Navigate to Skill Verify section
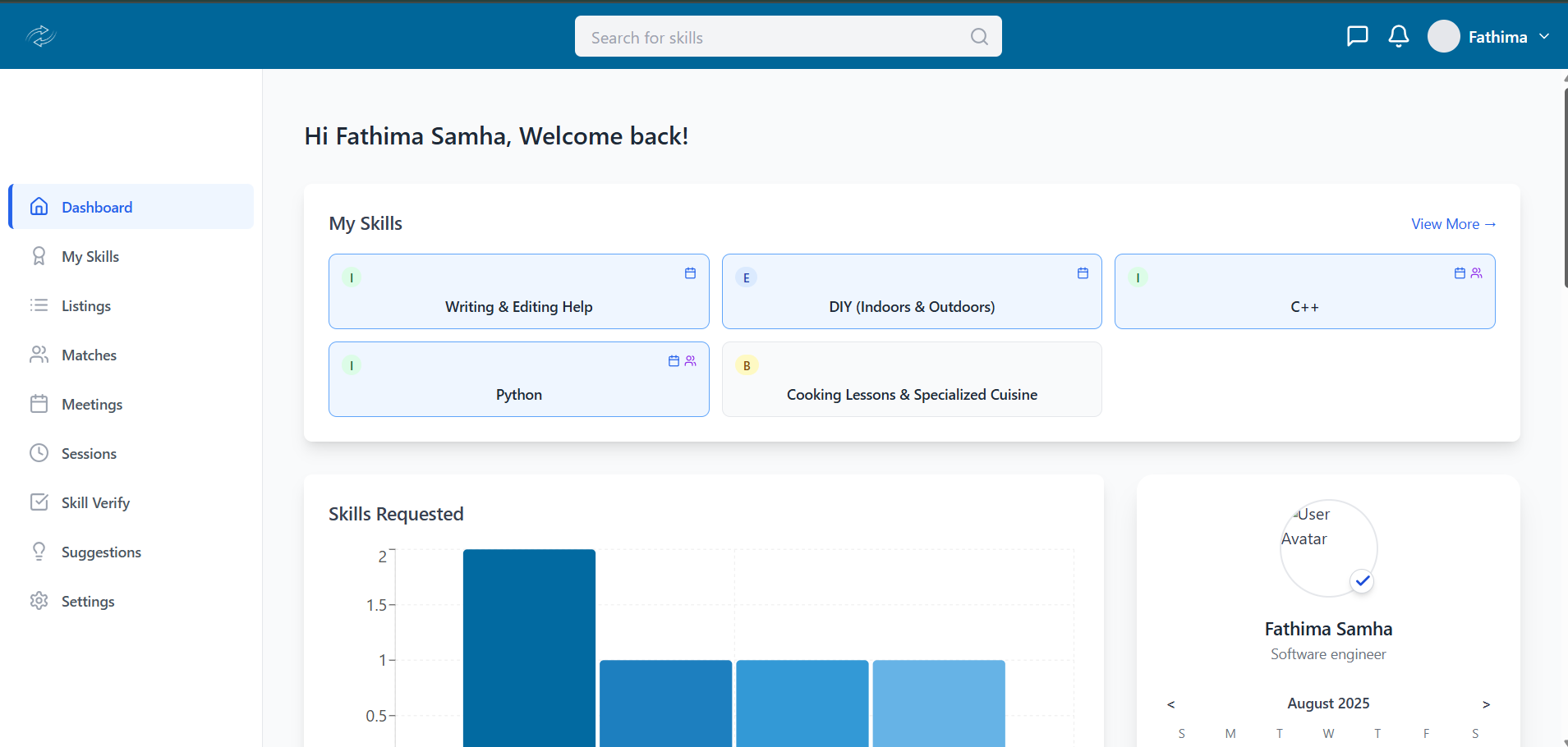Screen dimensions: 1568x747 (95, 503)
